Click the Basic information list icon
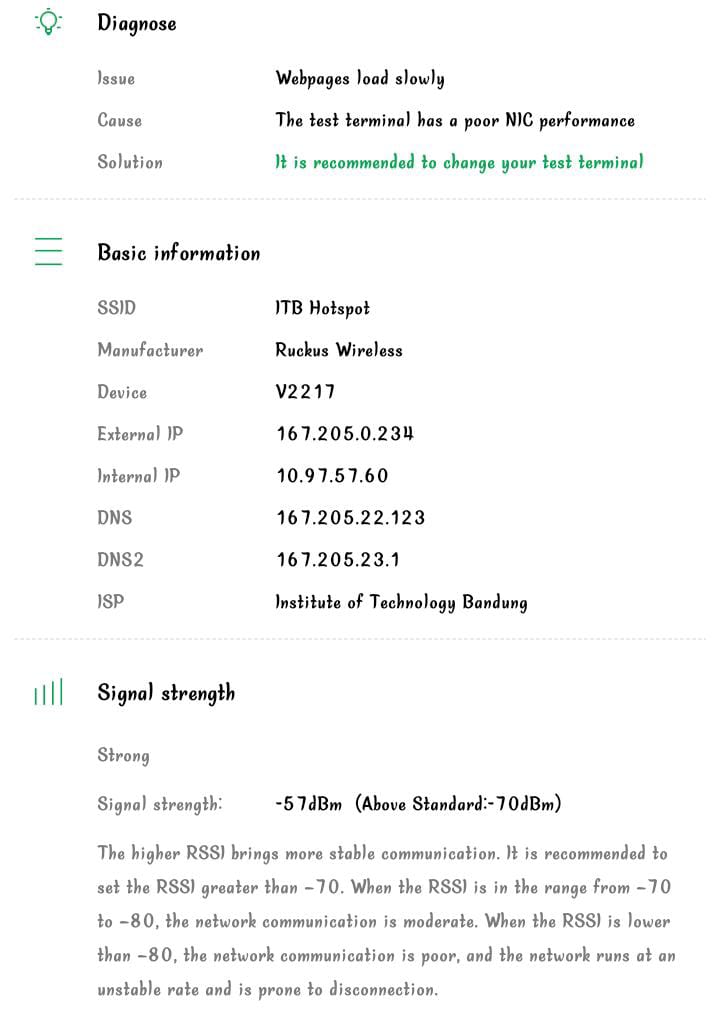Image resolution: width=720 pixels, height=1015 pixels. tap(48, 251)
